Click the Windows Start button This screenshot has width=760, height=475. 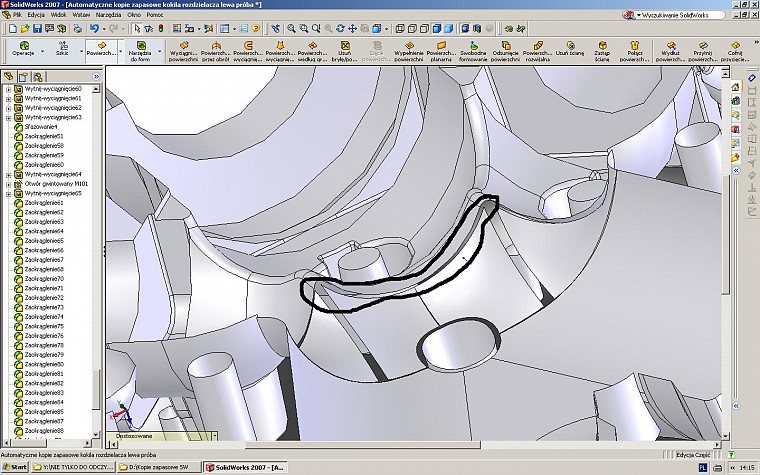[x=14, y=467]
